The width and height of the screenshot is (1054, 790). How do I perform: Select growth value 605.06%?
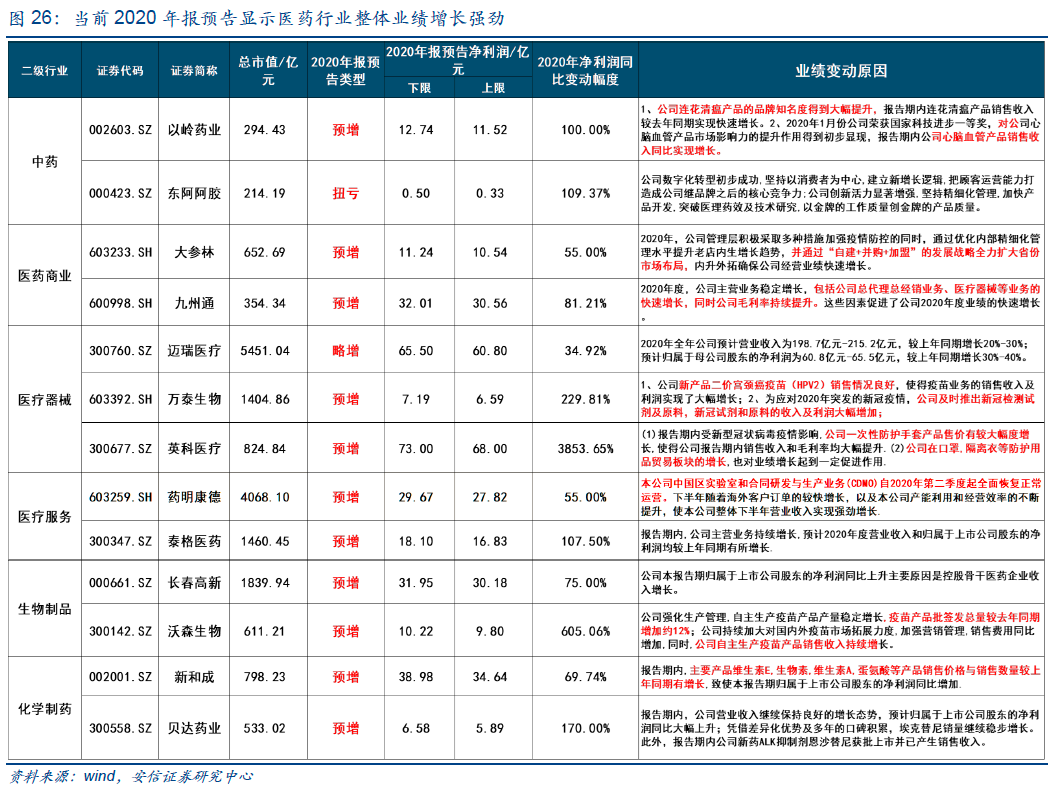click(585, 631)
